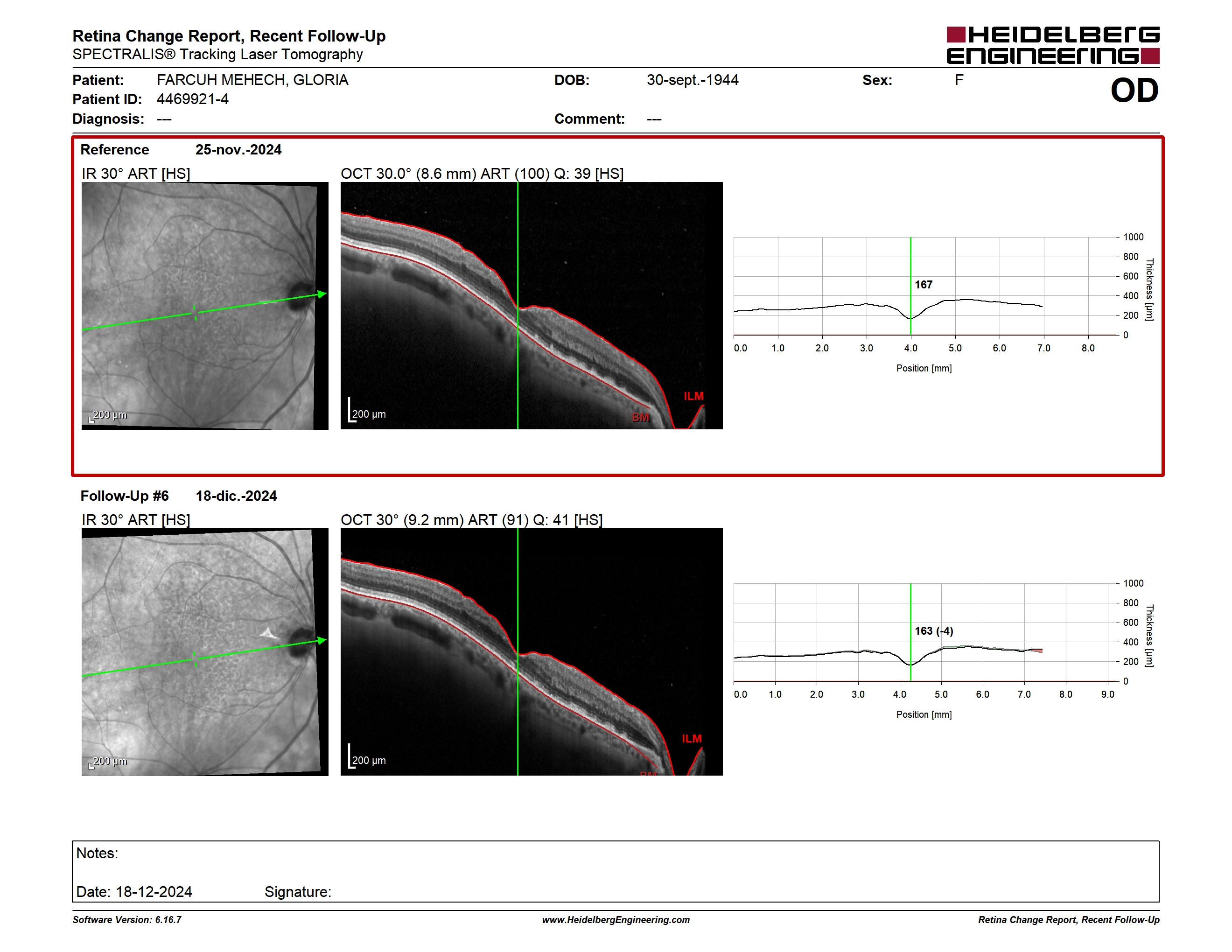Viewport: 1232px width, 952px height.
Task: Click the thickness value 167 in Reference graph
Action: 924,285
